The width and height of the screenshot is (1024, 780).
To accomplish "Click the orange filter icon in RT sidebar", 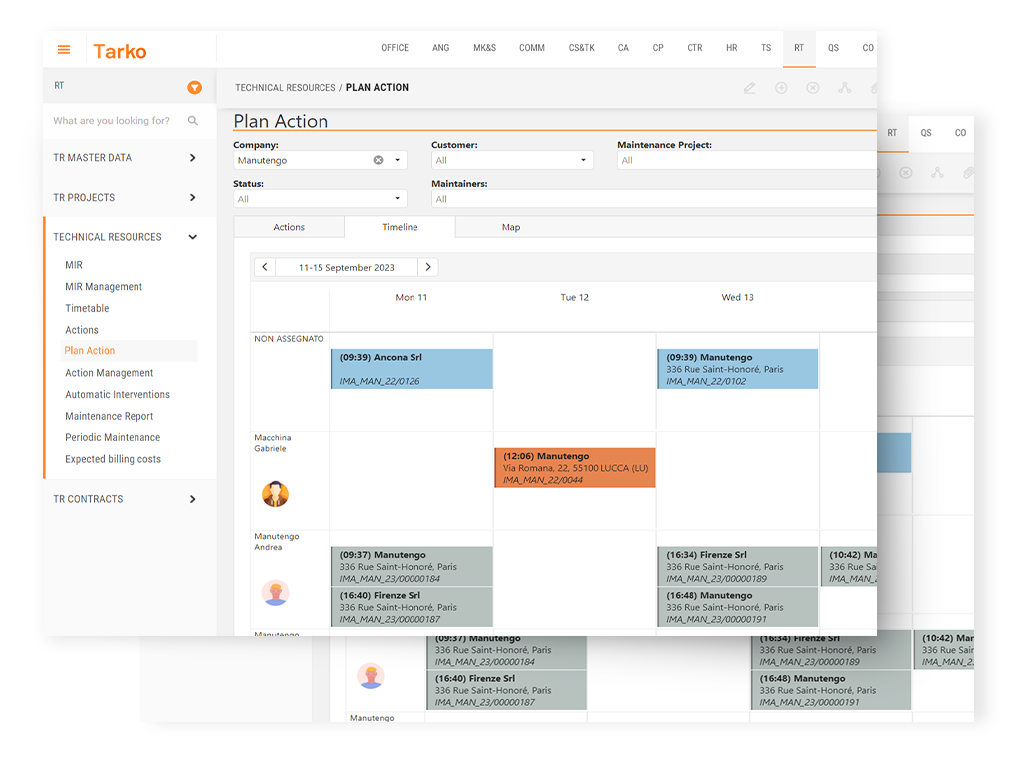I will 194,87.
